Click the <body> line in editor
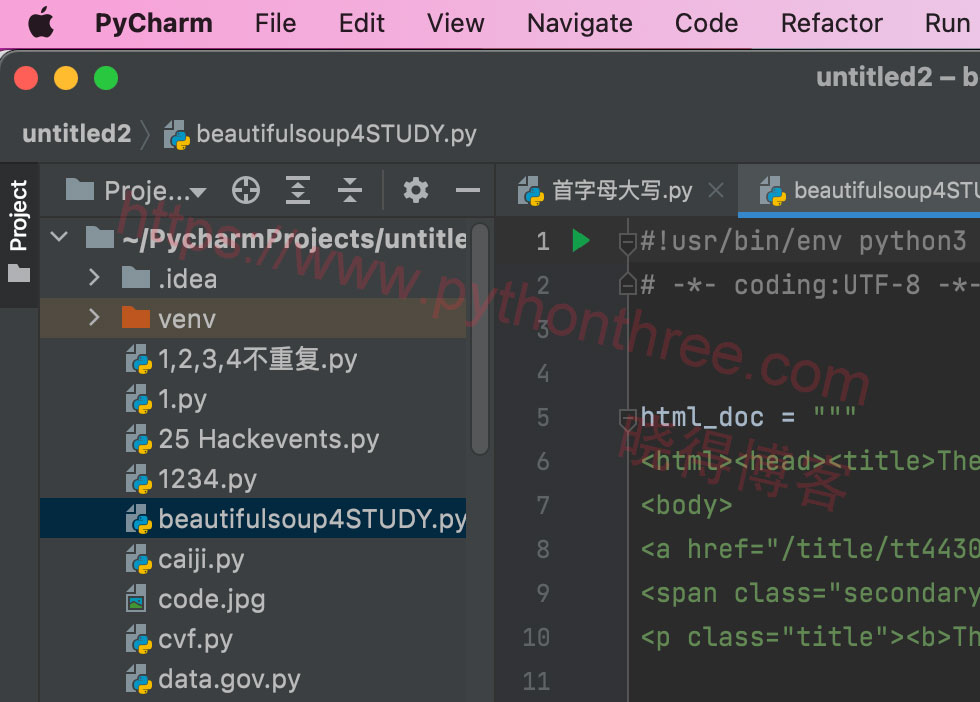Image resolution: width=980 pixels, height=702 pixels. [686, 504]
